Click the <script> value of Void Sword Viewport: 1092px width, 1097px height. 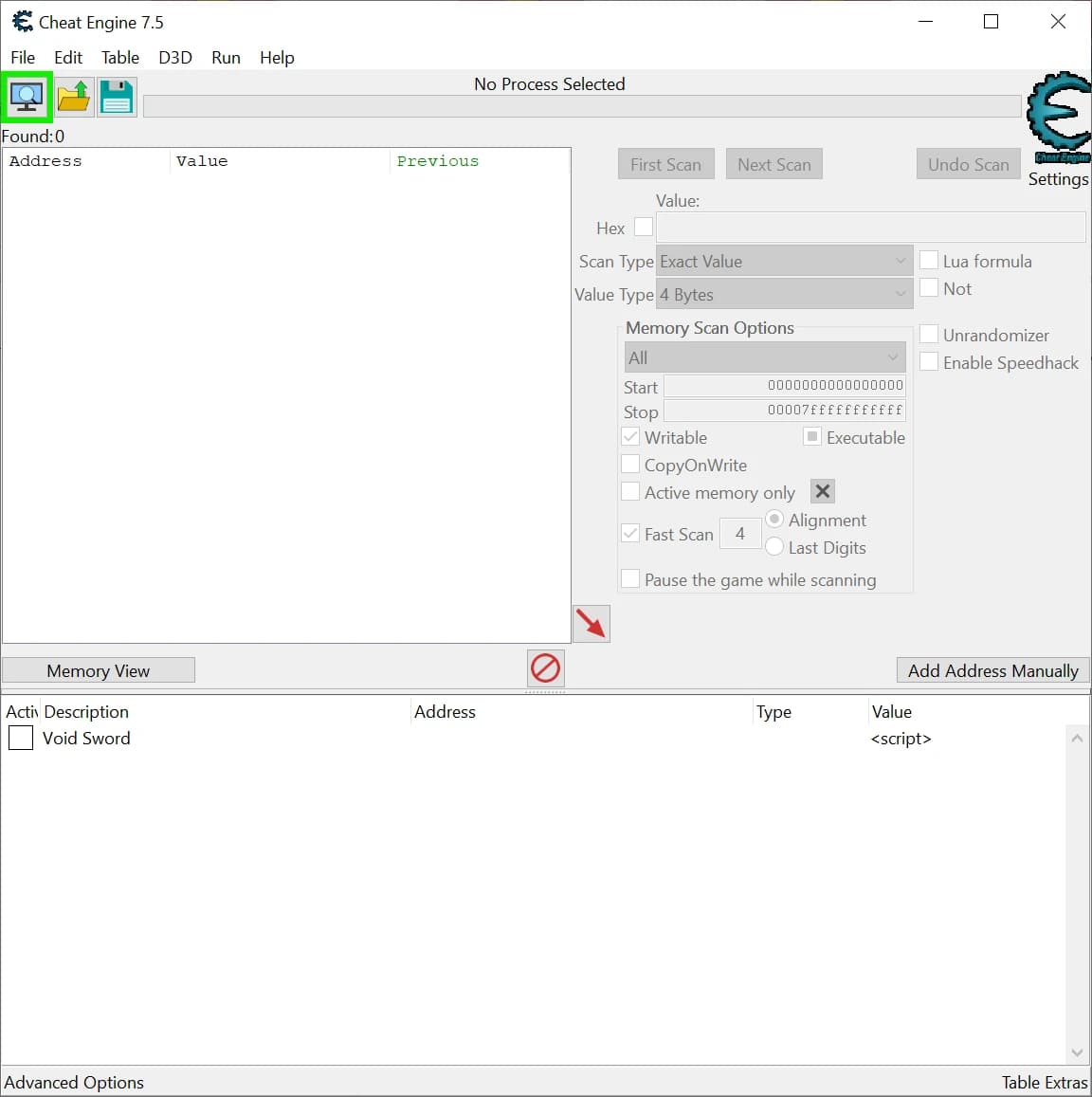[901, 738]
